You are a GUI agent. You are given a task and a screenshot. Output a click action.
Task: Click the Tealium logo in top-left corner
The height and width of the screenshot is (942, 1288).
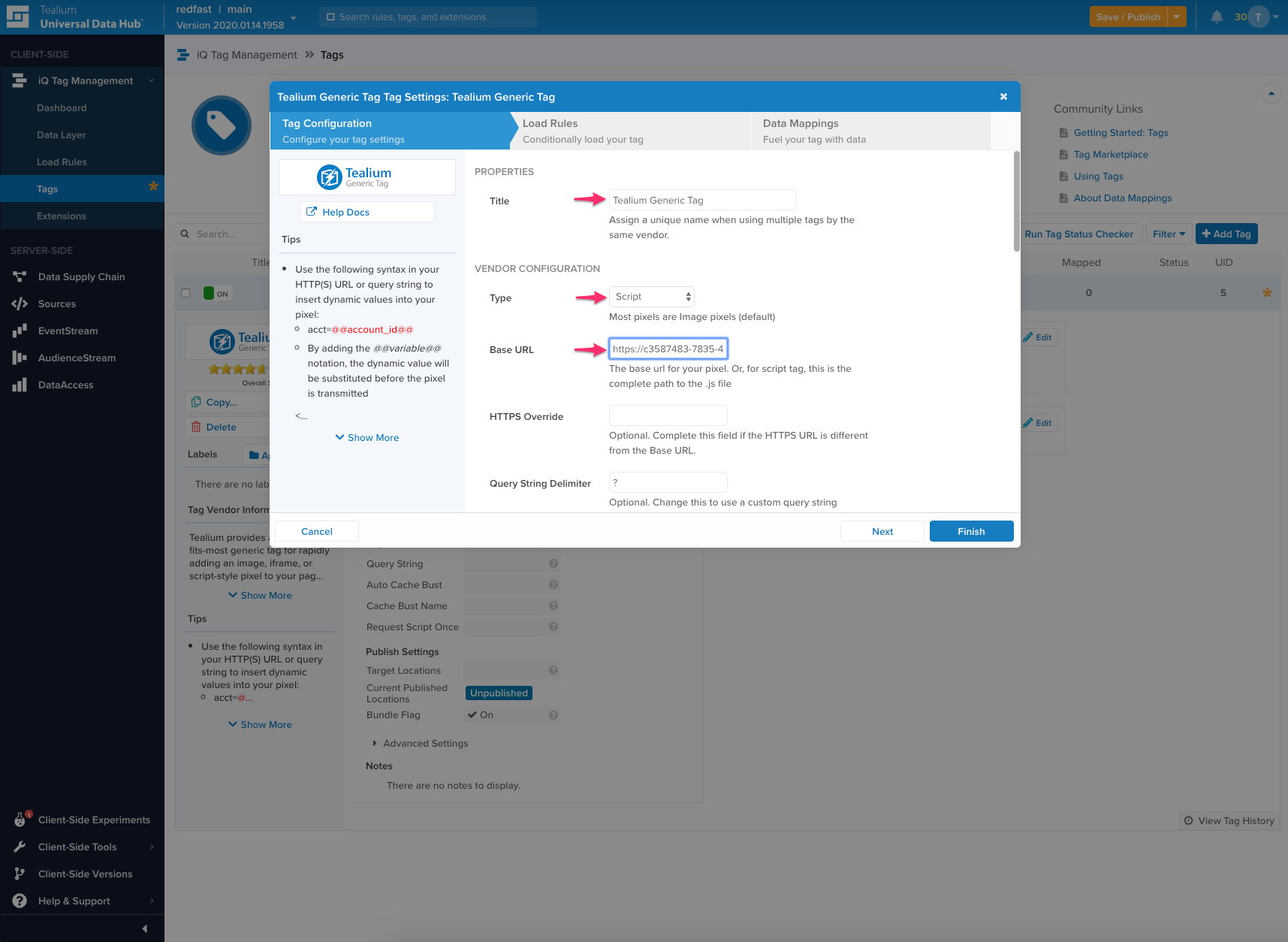click(17, 17)
